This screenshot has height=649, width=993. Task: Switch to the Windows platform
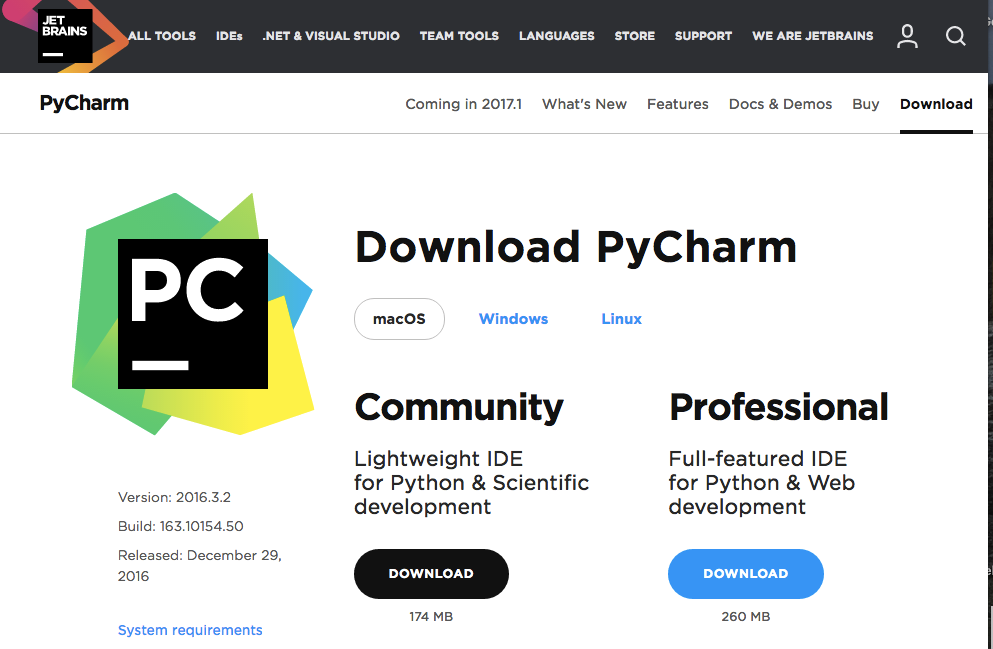(x=514, y=319)
